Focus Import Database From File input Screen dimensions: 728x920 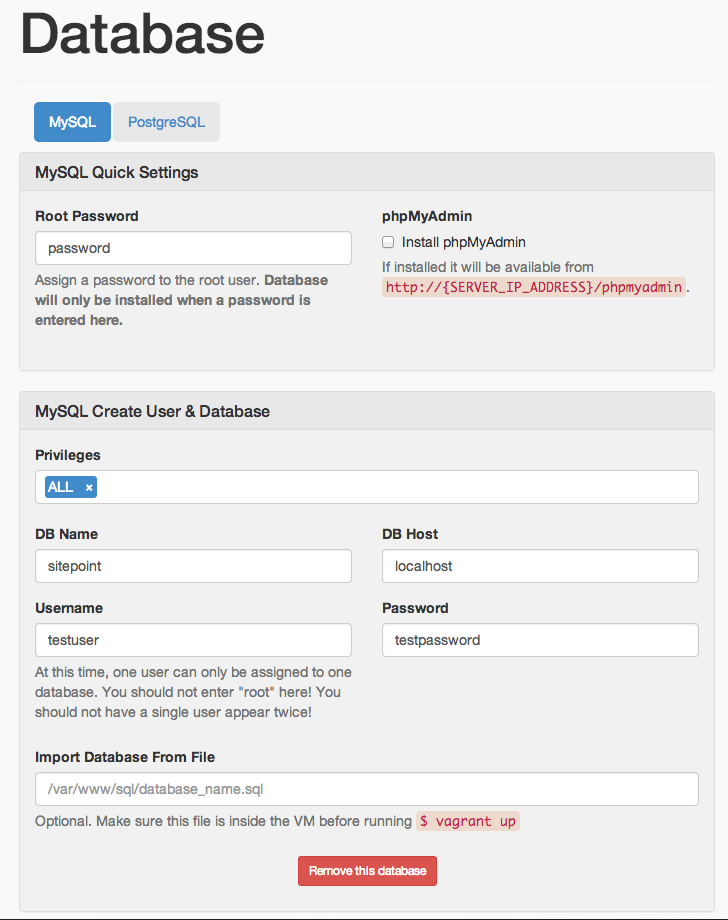pos(366,789)
